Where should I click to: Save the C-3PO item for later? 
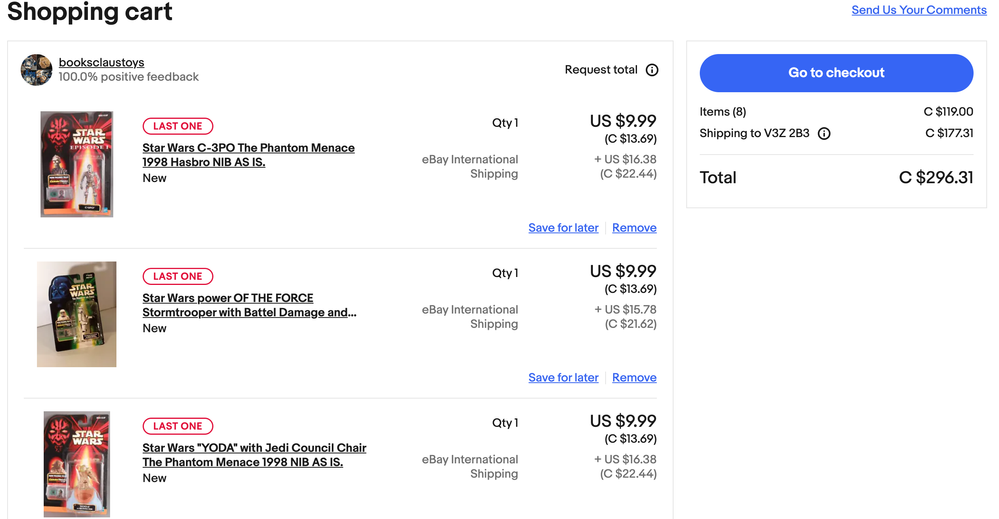(563, 228)
